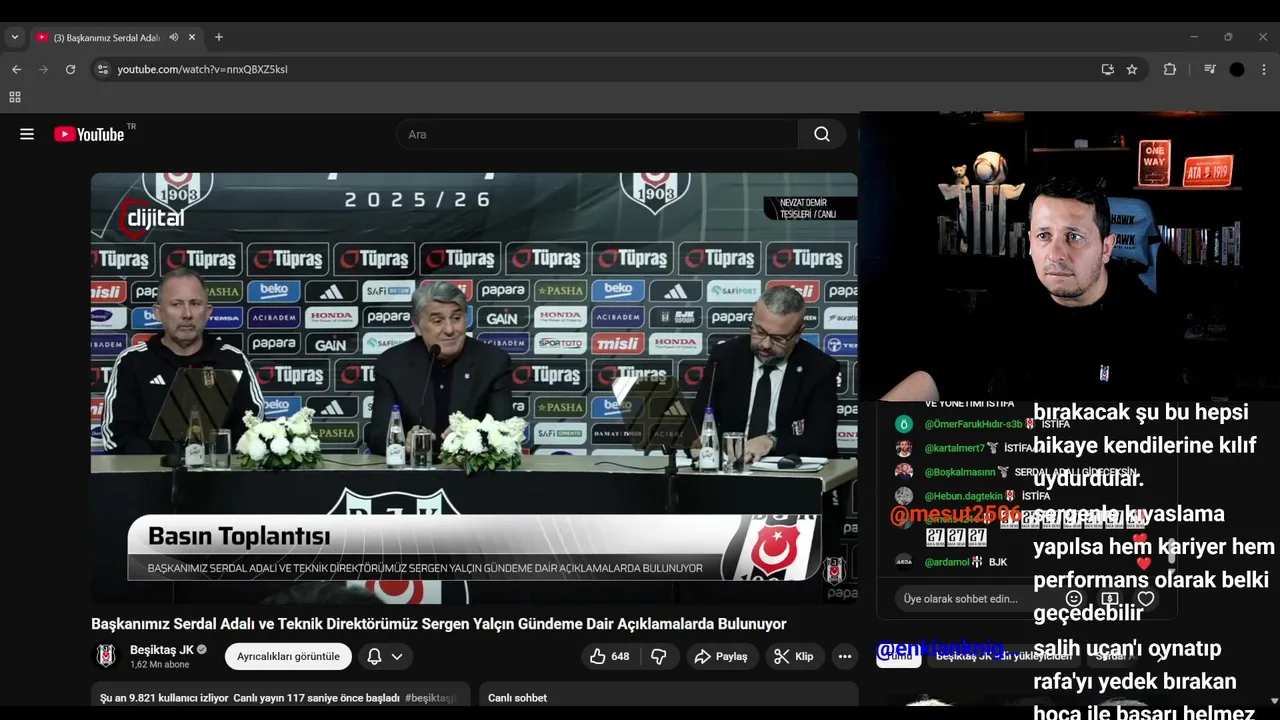Bookmark this page with star icon
The height and width of the screenshot is (720, 1280).
(x=1132, y=69)
